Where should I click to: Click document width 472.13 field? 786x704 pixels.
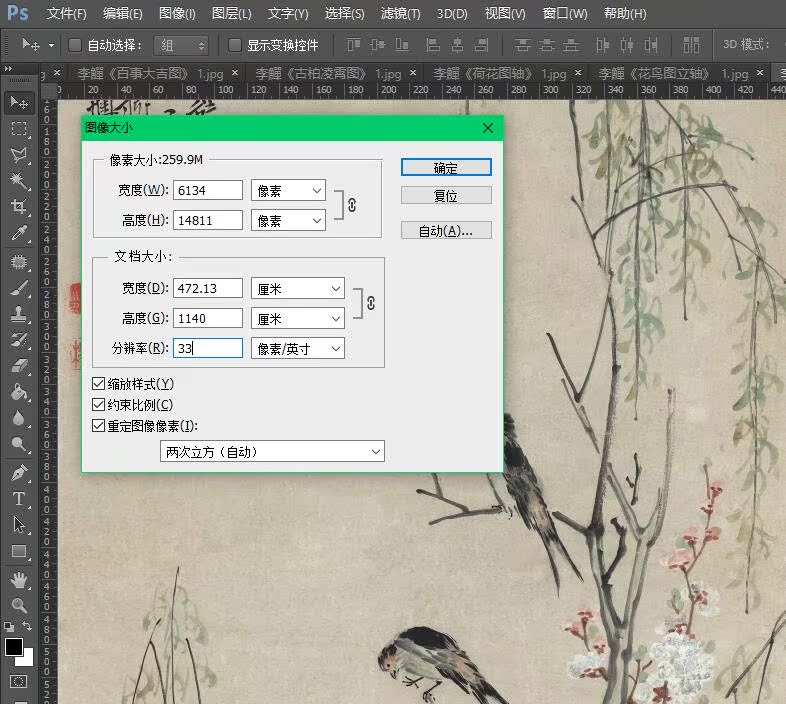pyautogui.click(x=208, y=289)
